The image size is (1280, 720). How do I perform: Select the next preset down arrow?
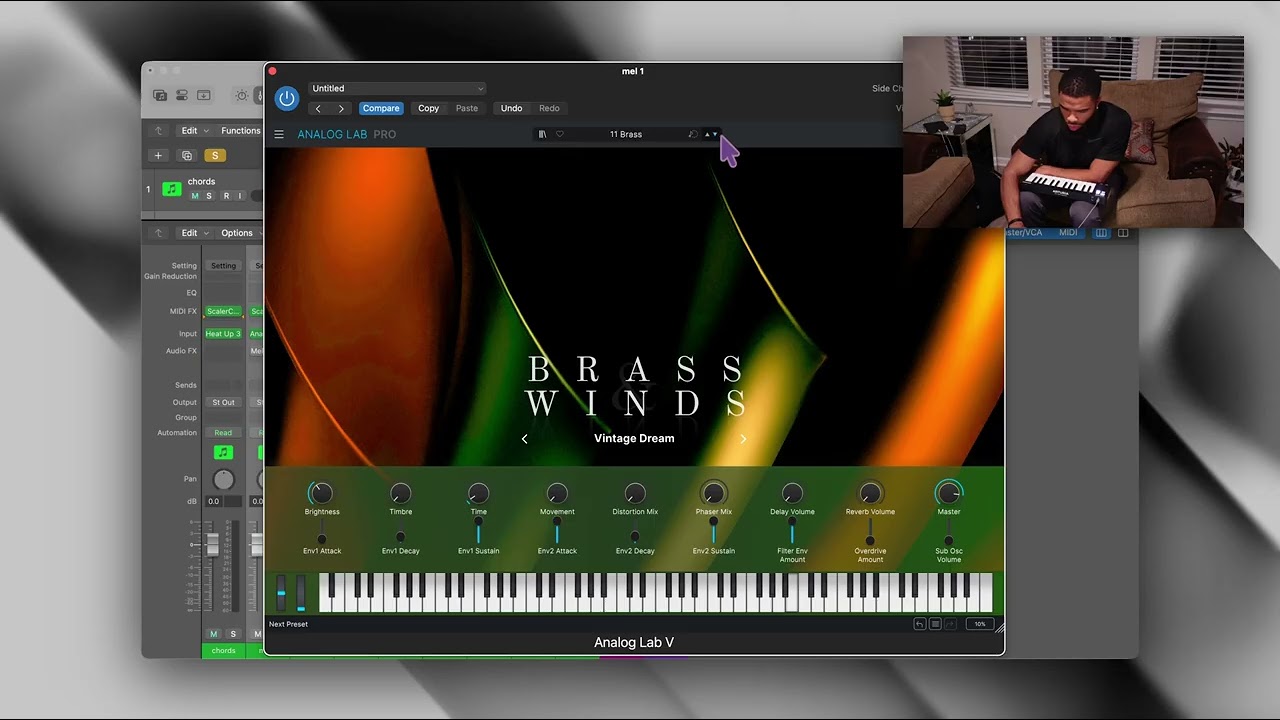tap(715, 134)
